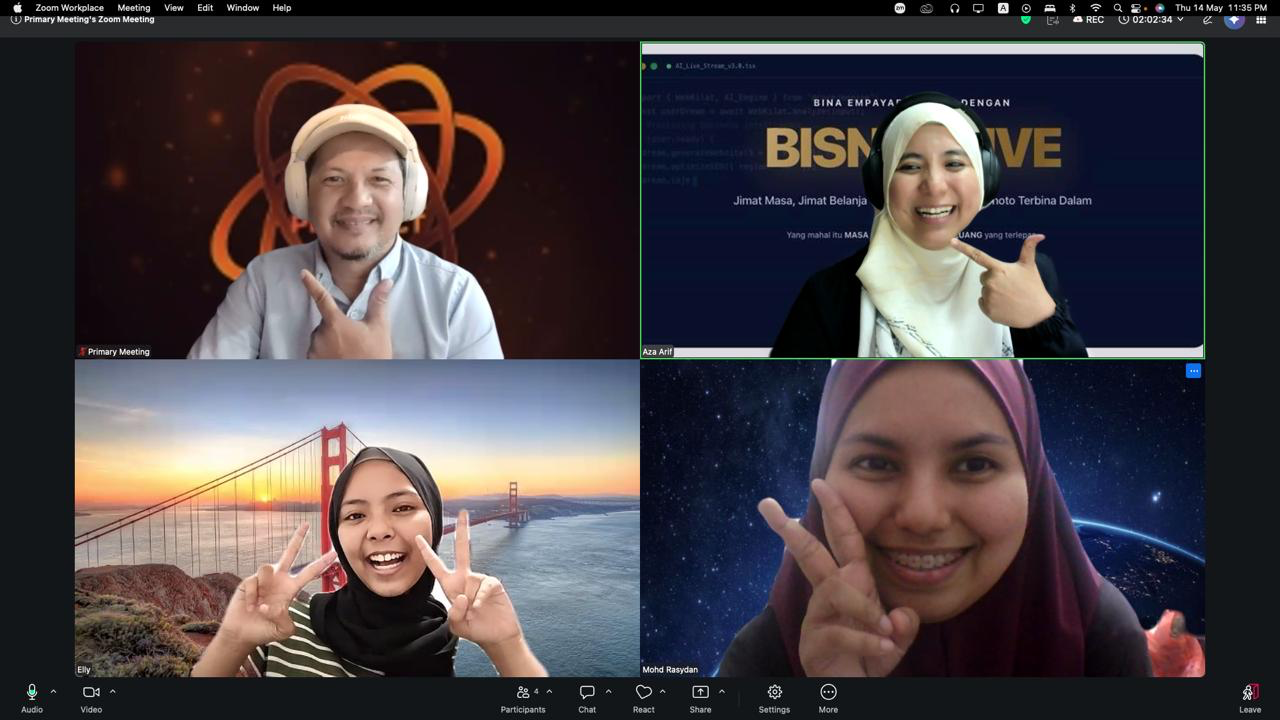The image size is (1280, 720).
Task: Open the Edit menu
Action: pyautogui.click(x=205, y=7)
